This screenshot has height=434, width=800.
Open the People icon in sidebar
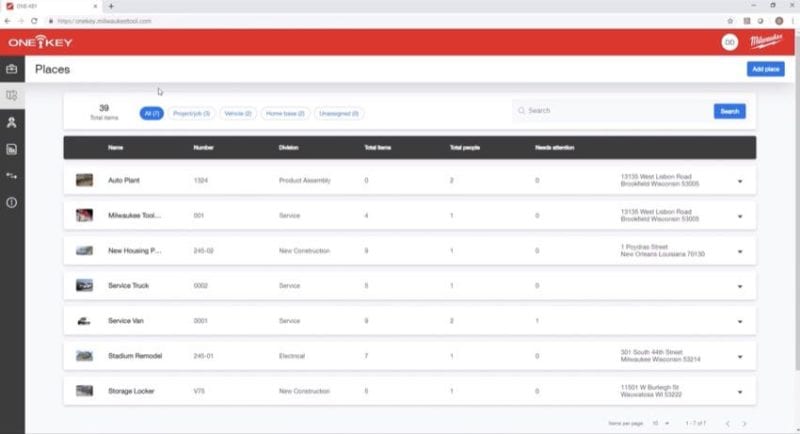(11, 123)
